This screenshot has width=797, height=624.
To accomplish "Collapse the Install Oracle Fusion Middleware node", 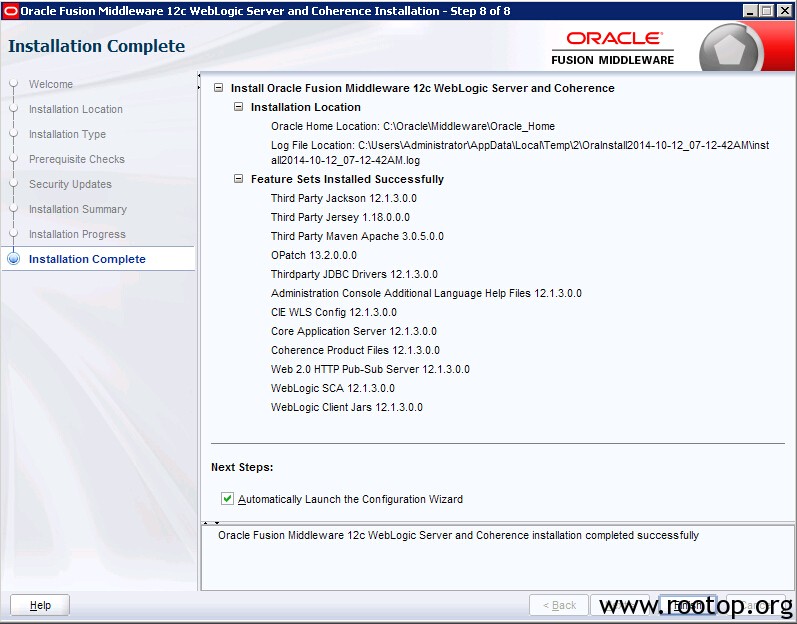I will (x=219, y=88).
